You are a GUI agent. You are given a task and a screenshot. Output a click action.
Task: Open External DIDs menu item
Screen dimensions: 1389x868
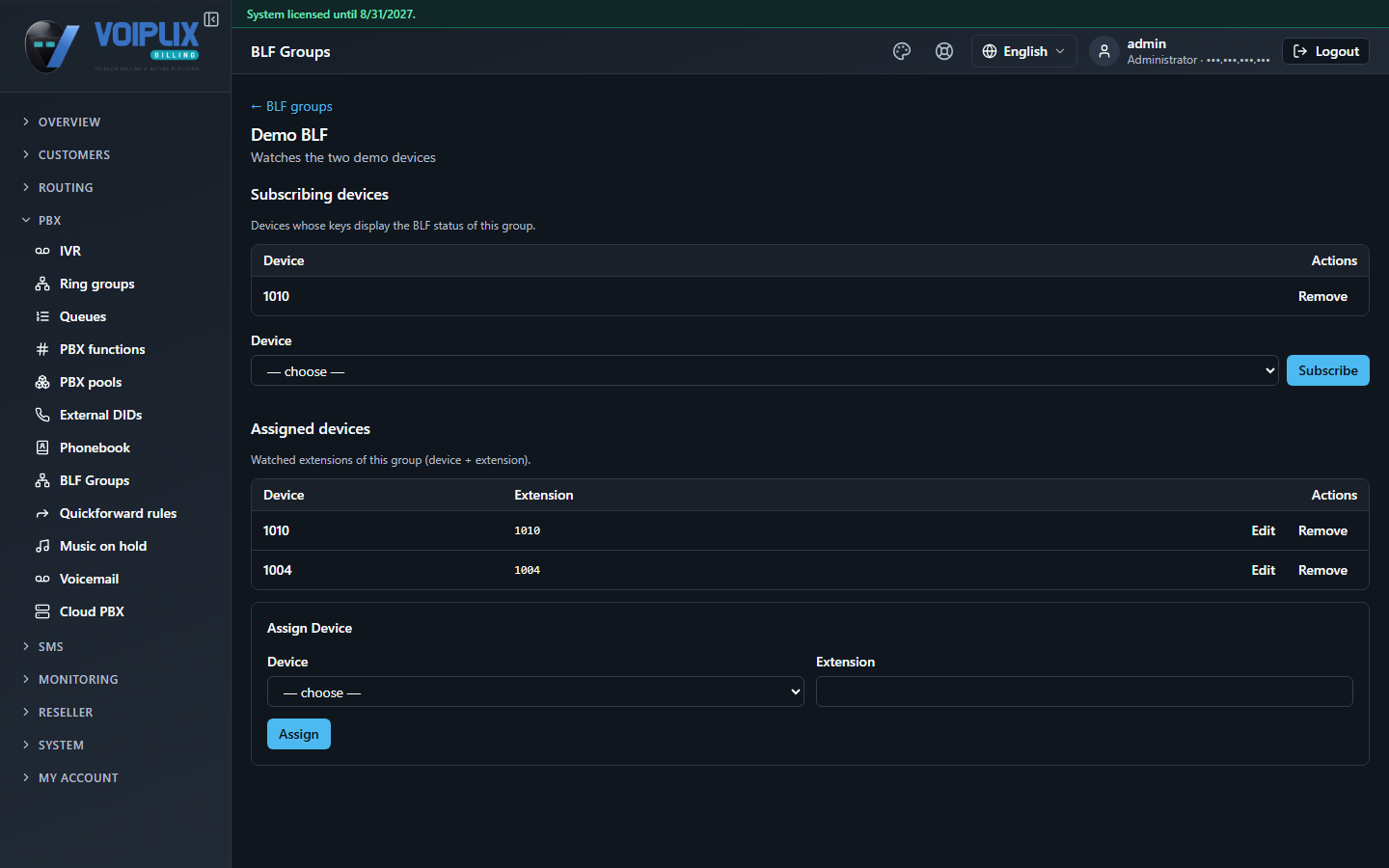pyautogui.click(x=100, y=415)
